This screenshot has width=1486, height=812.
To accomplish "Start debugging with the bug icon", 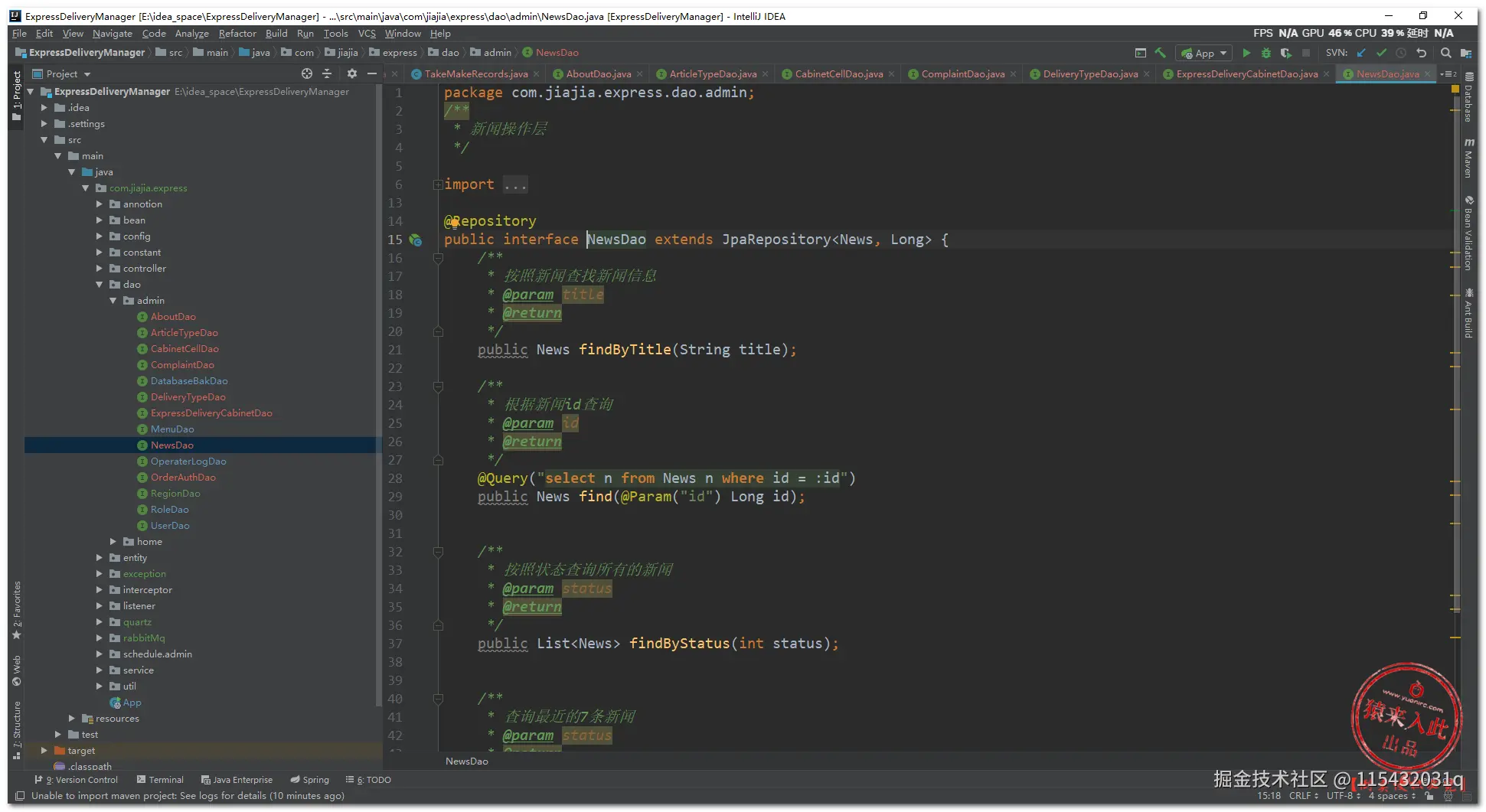I will pyautogui.click(x=1266, y=53).
